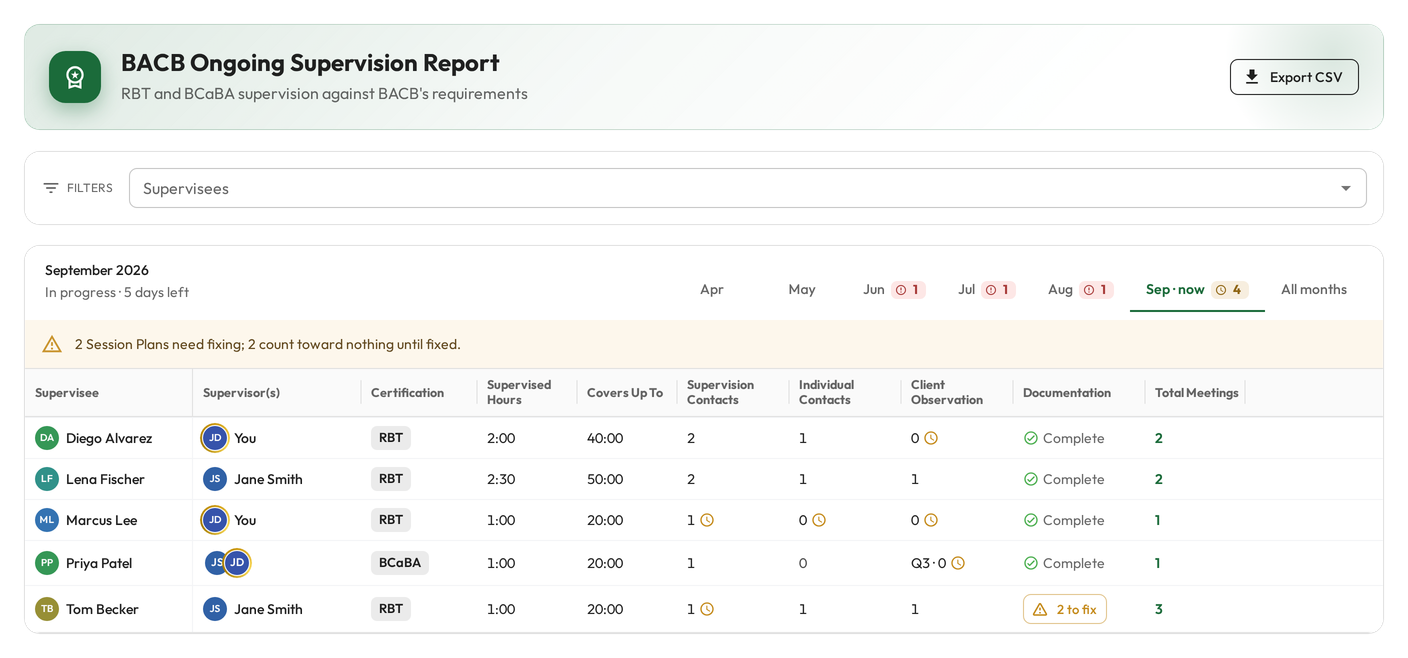The width and height of the screenshot is (1408, 658).
Task: Select the Jun tab
Action: coord(894,289)
